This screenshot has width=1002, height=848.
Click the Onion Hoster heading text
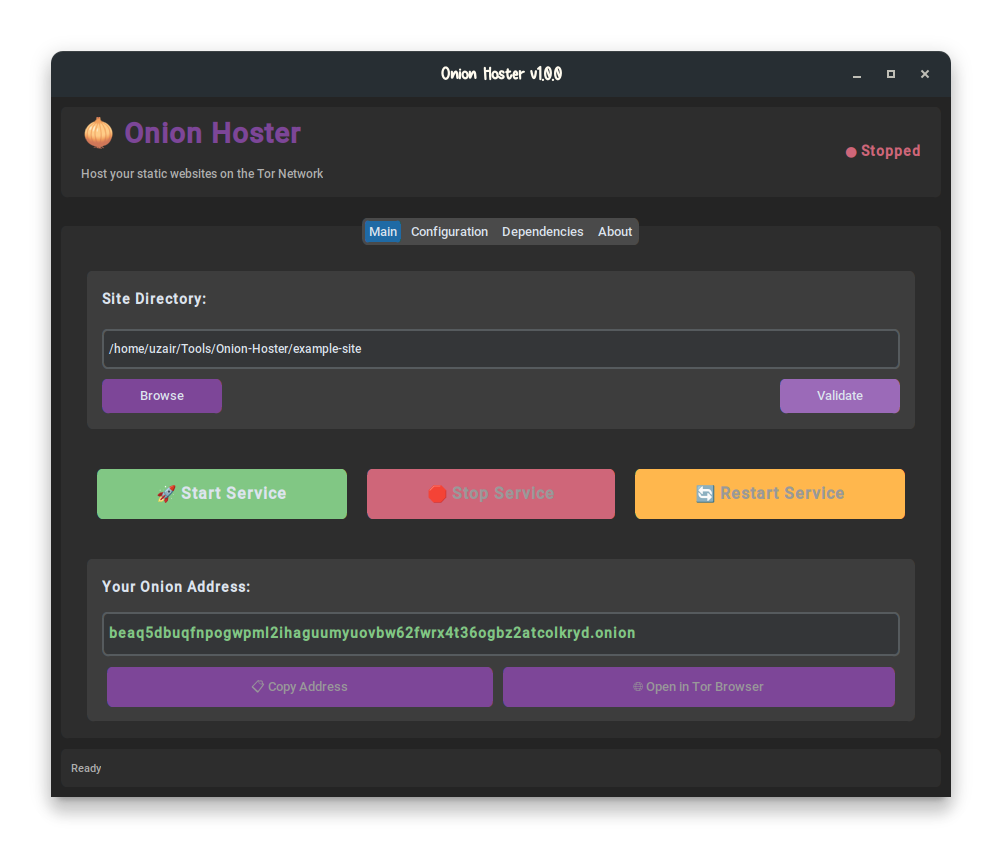click(212, 133)
